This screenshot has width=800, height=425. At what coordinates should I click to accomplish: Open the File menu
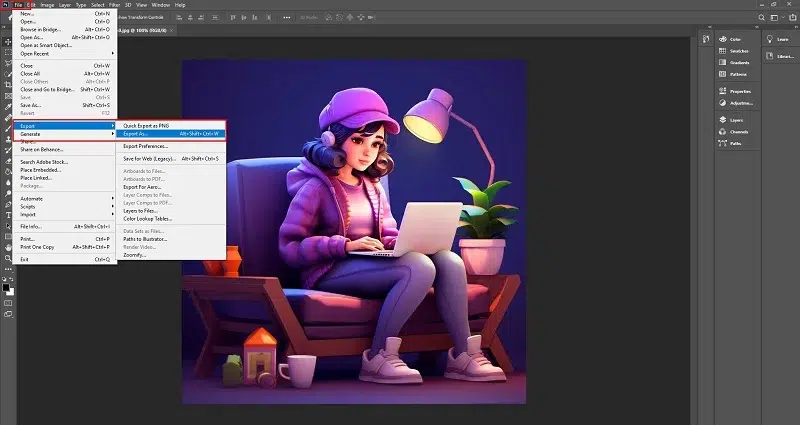click(x=18, y=5)
